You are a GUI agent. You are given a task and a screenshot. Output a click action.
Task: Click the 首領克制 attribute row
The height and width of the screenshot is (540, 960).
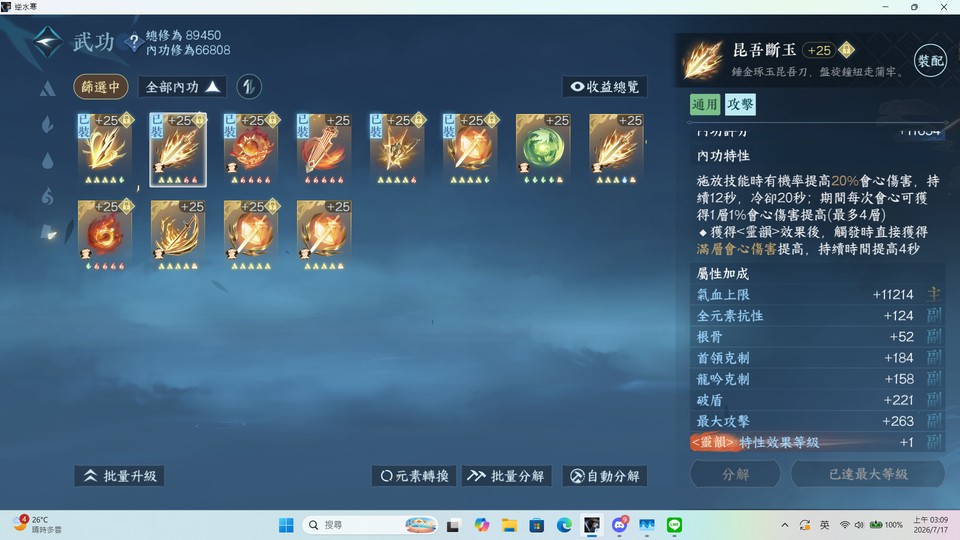(817, 358)
